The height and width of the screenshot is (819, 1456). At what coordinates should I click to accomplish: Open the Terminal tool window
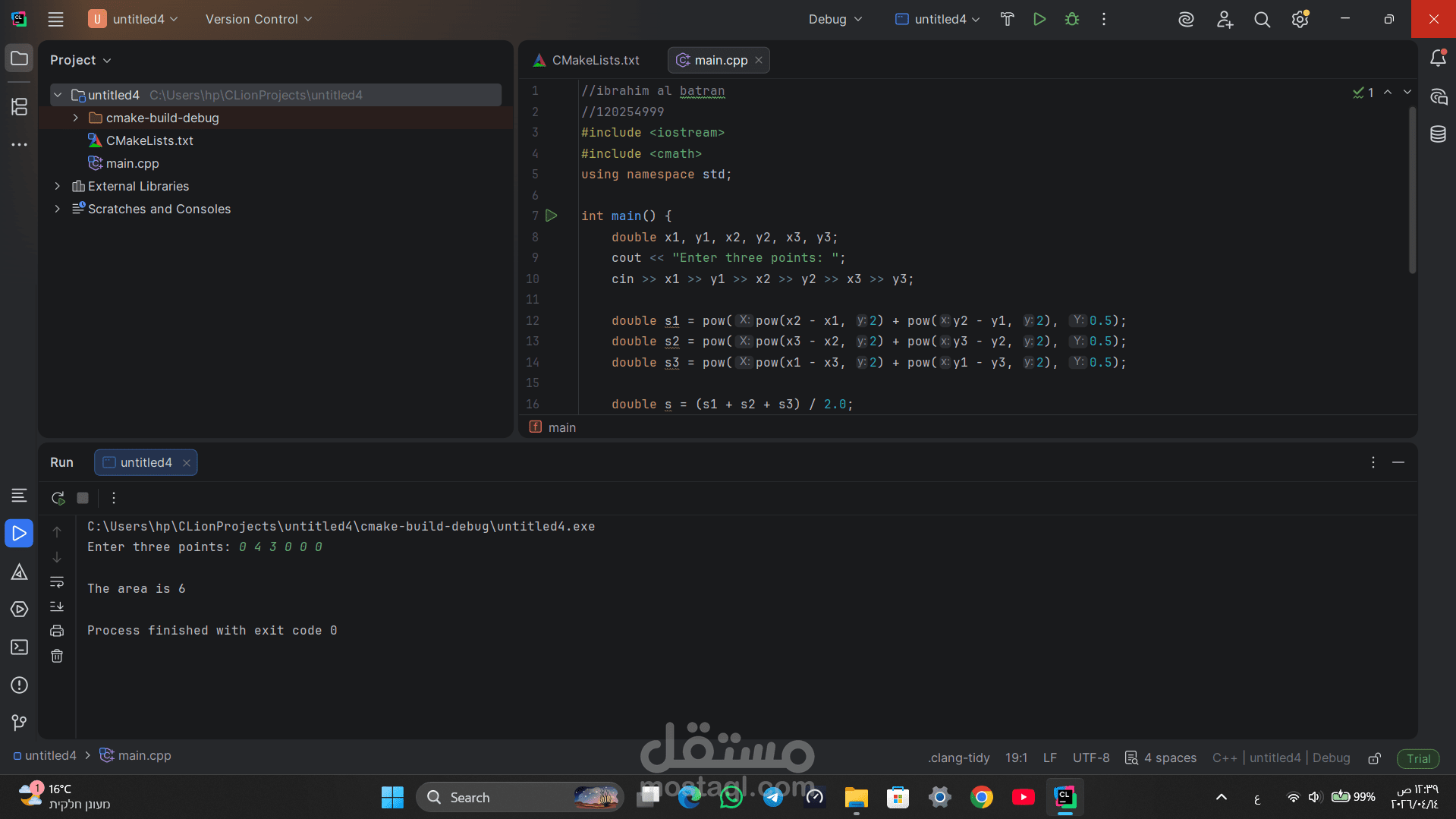pos(19,647)
